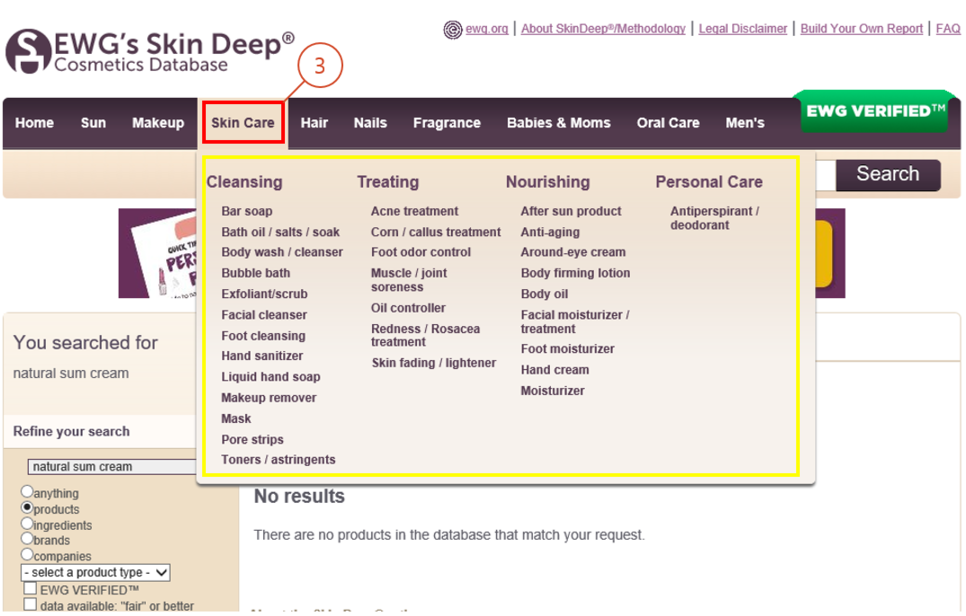Choose Foot cleansing category
This screenshot has width=966, height=616.
coord(263,336)
